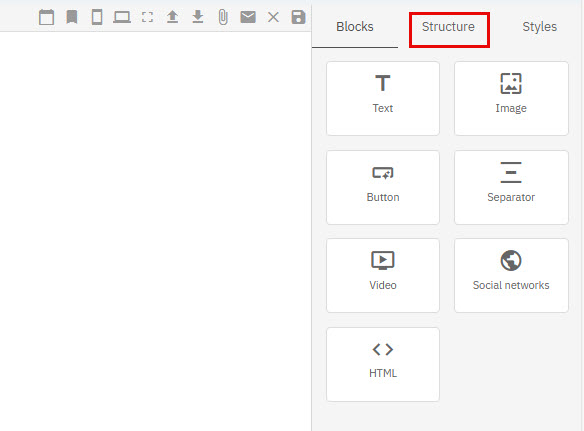The width and height of the screenshot is (584, 431).
Task: Pick the Social networks block
Action: [x=511, y=276]
